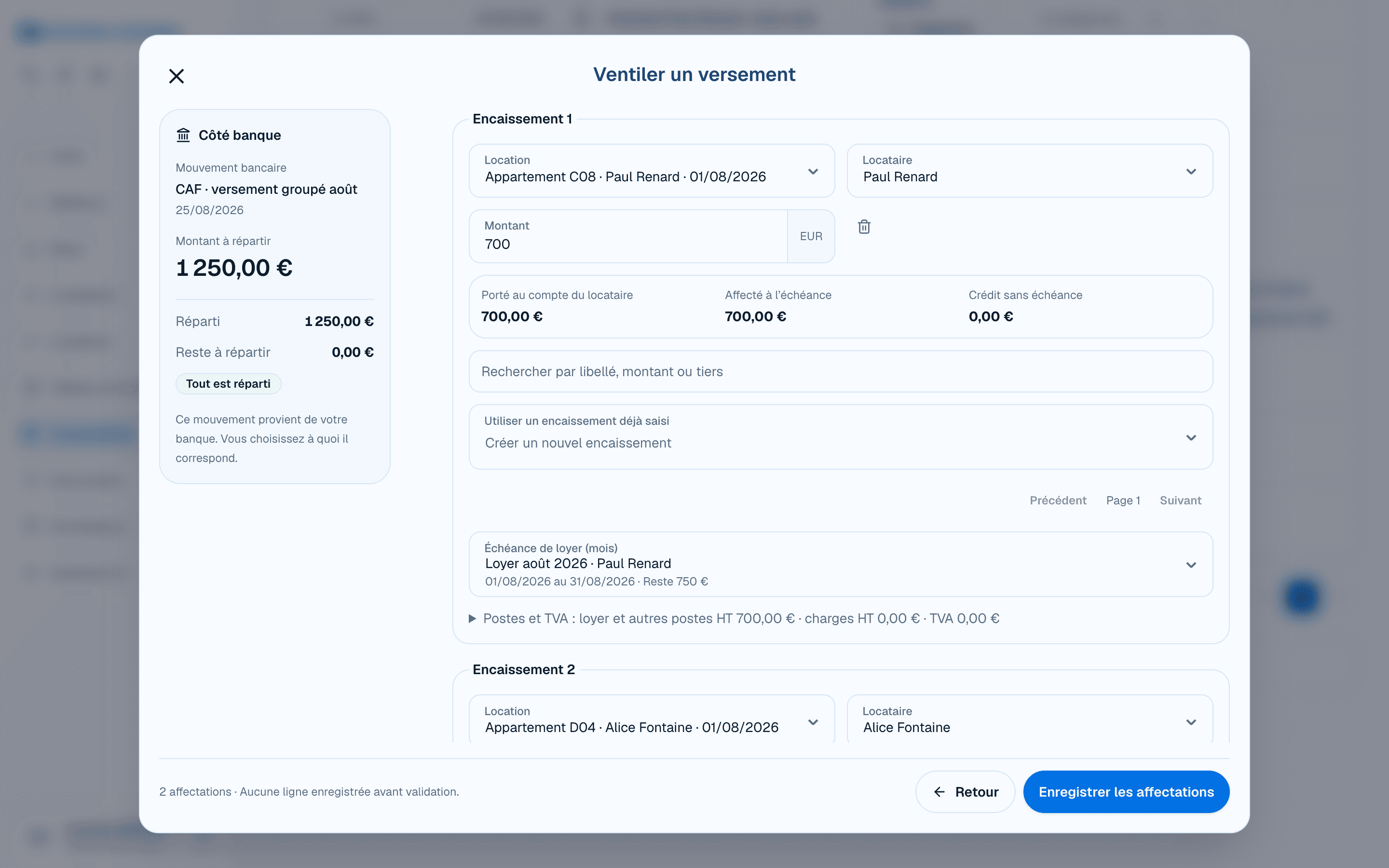Focus the Rechercher par libellé search field
The height and width of the screenshot is (868, 1389).
tap(841, 371)
